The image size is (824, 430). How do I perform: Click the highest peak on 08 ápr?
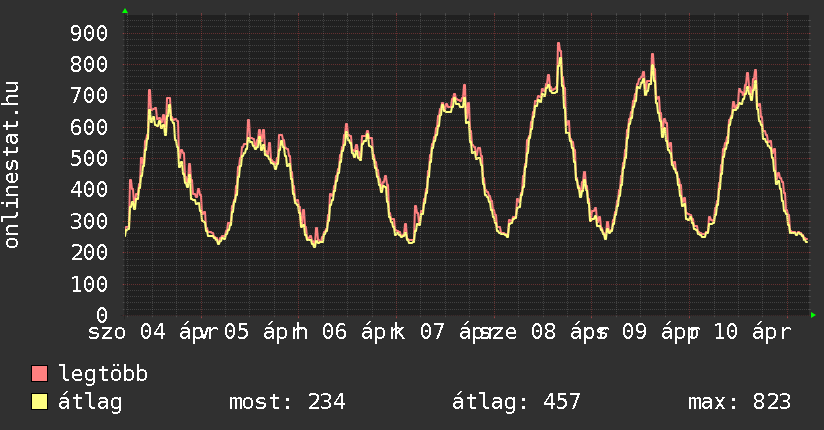click(x=559, y=44)
